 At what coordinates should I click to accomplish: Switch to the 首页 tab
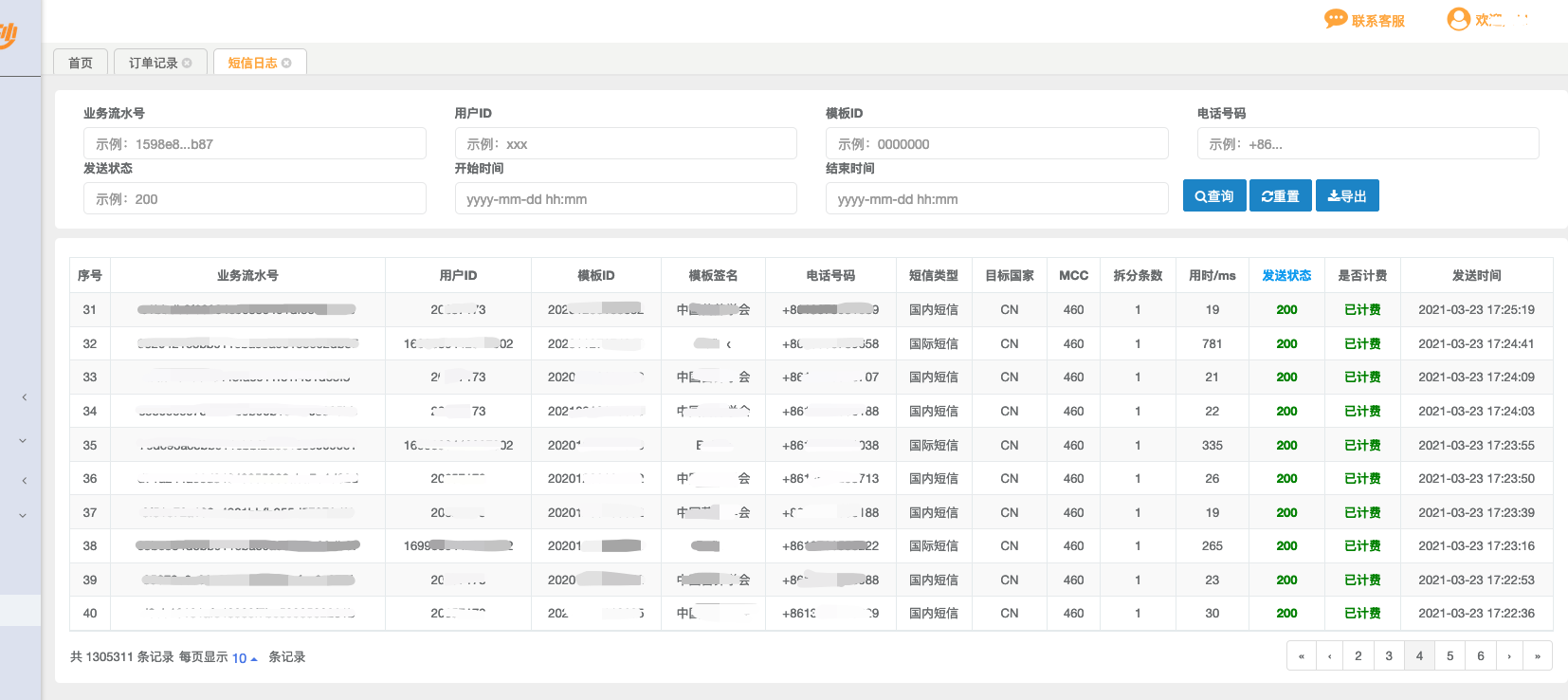pyautogui.click(x=81, y=63)
